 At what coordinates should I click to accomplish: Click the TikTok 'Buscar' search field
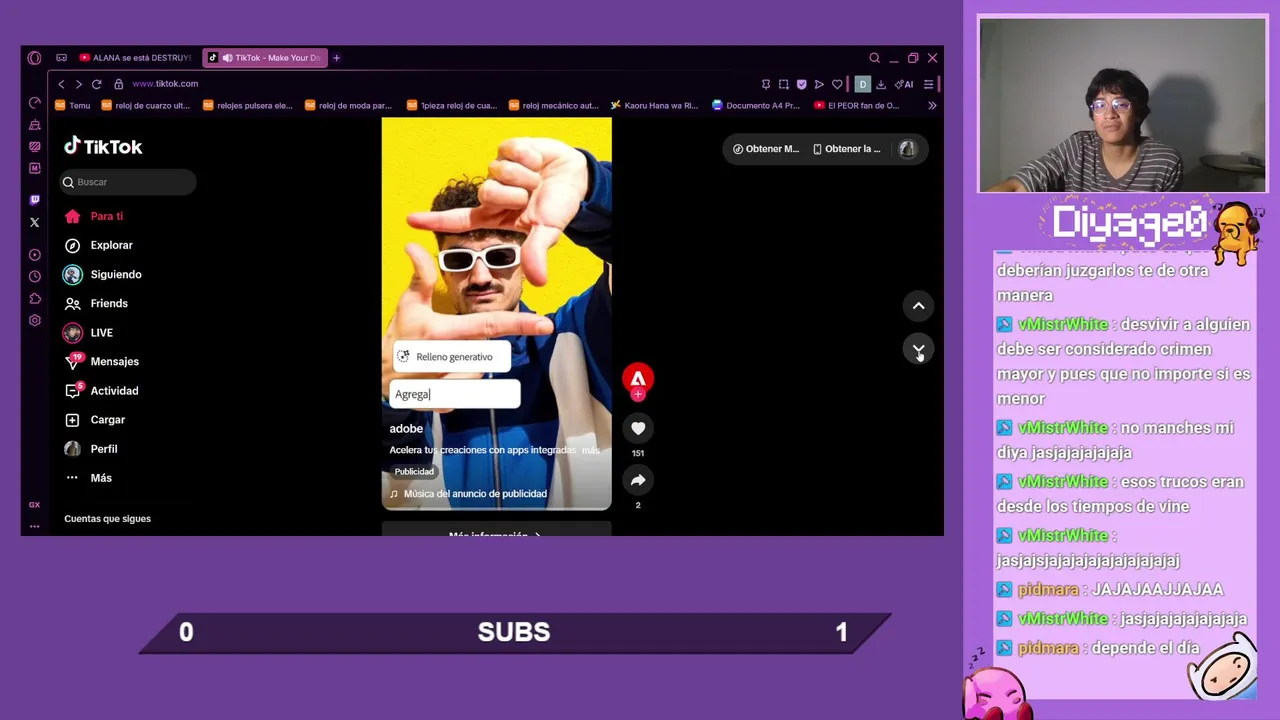[128, 182]
